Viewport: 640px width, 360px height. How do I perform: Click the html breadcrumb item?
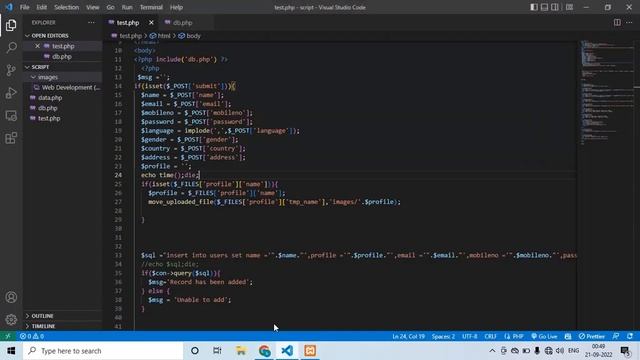point(160,36)
